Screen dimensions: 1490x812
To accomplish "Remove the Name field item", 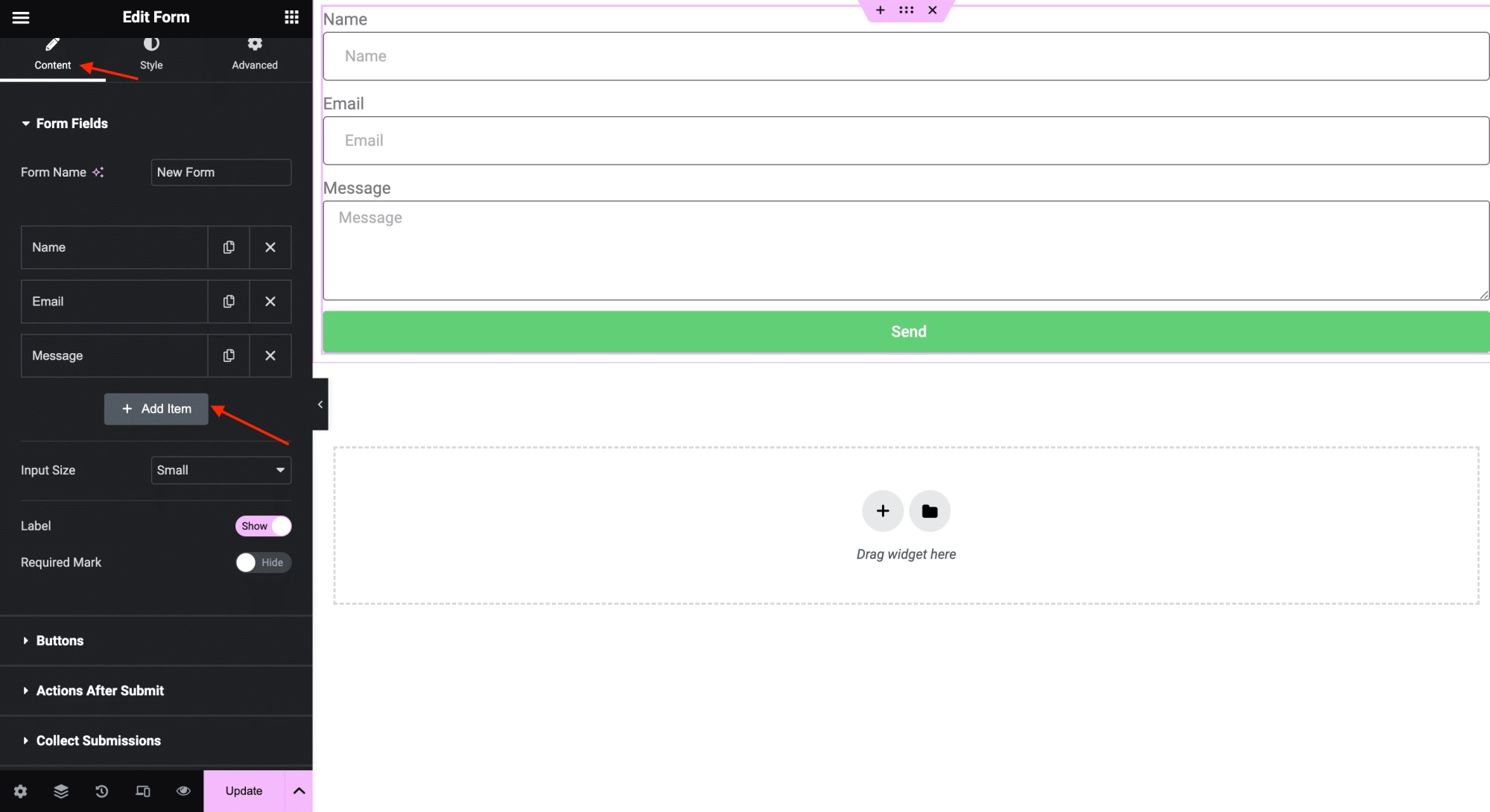I will [x=270, y=247].
